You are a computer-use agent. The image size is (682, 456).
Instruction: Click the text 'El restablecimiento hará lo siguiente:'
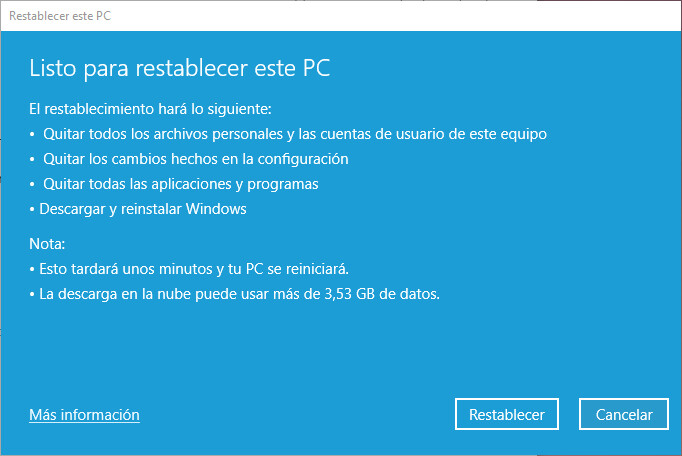(150, 107)
